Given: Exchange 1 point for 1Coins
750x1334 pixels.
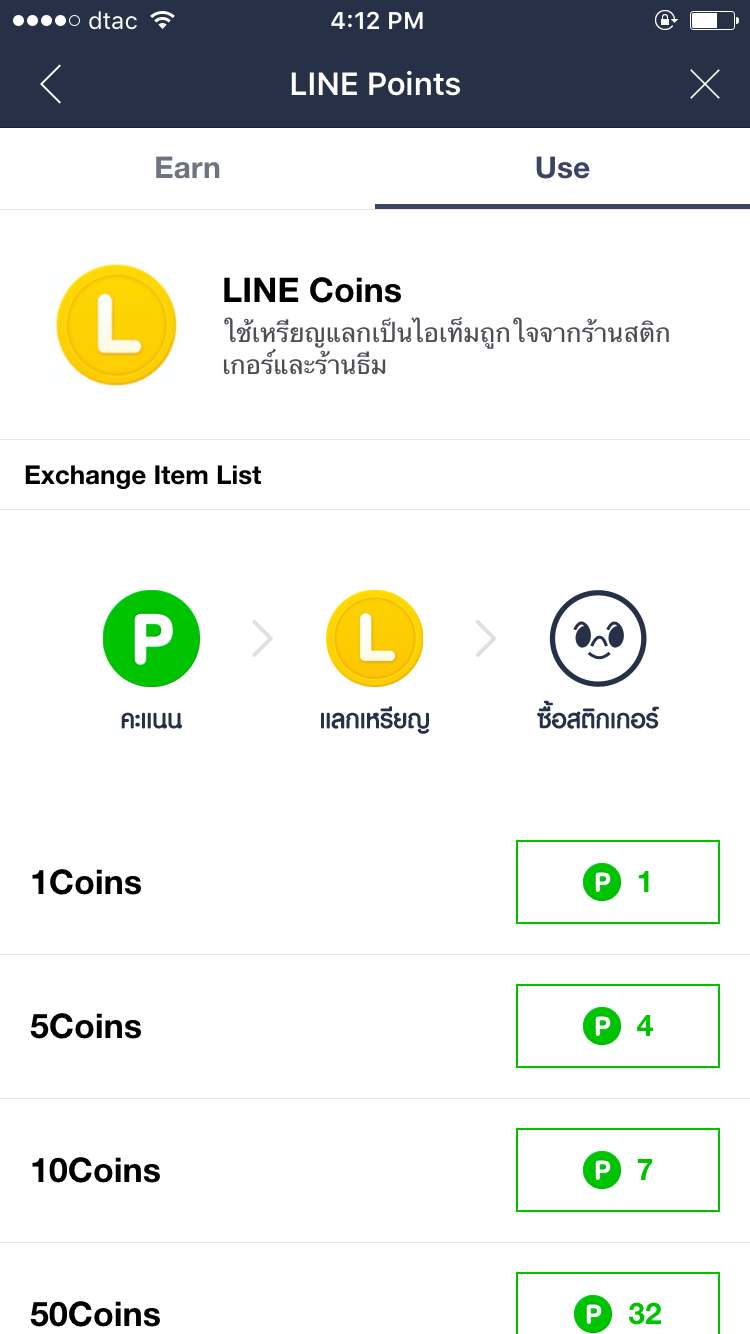Looking at the screenshot, I should [x=617, y=882].
